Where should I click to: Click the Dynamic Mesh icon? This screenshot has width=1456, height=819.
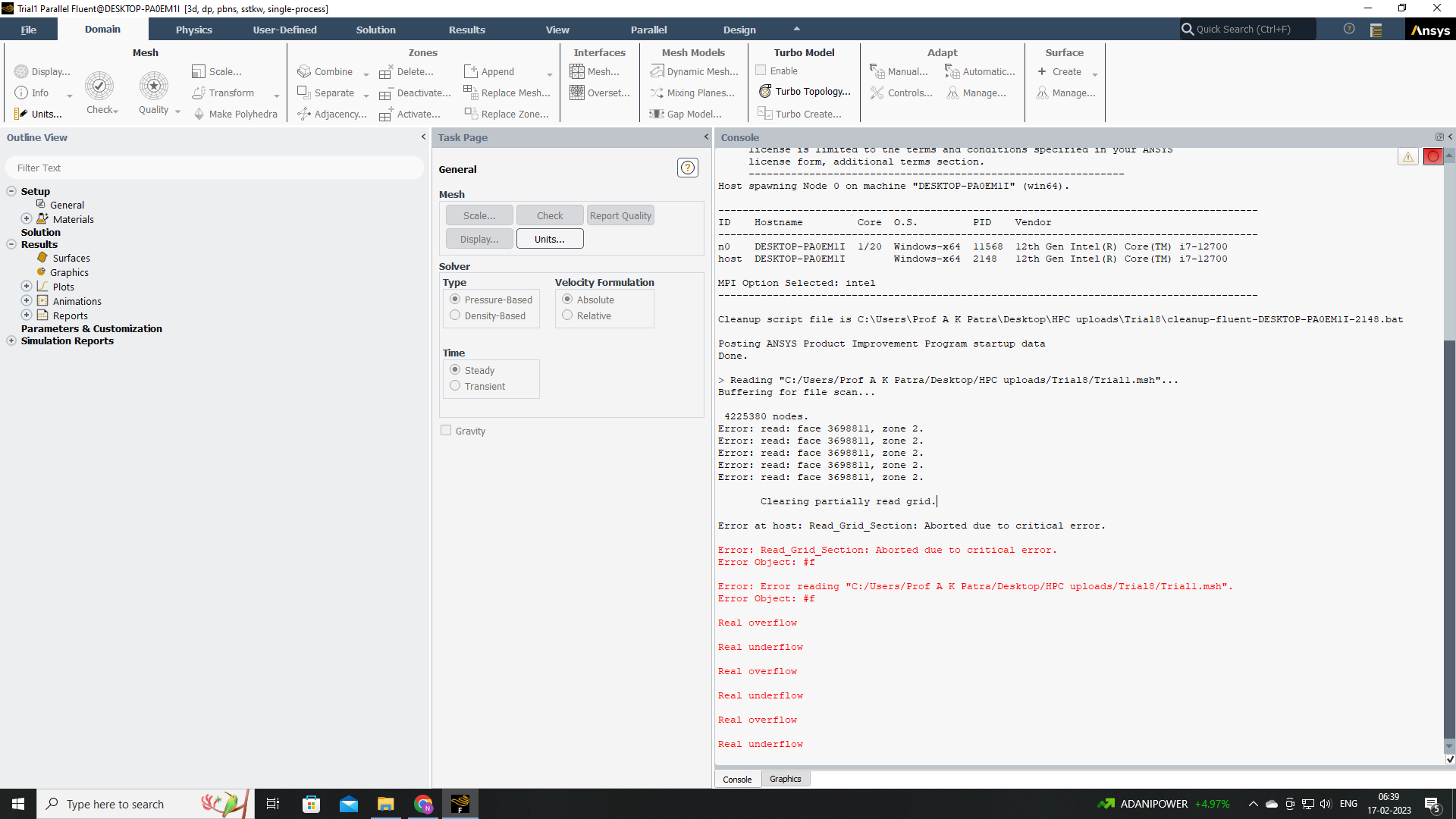657,71
